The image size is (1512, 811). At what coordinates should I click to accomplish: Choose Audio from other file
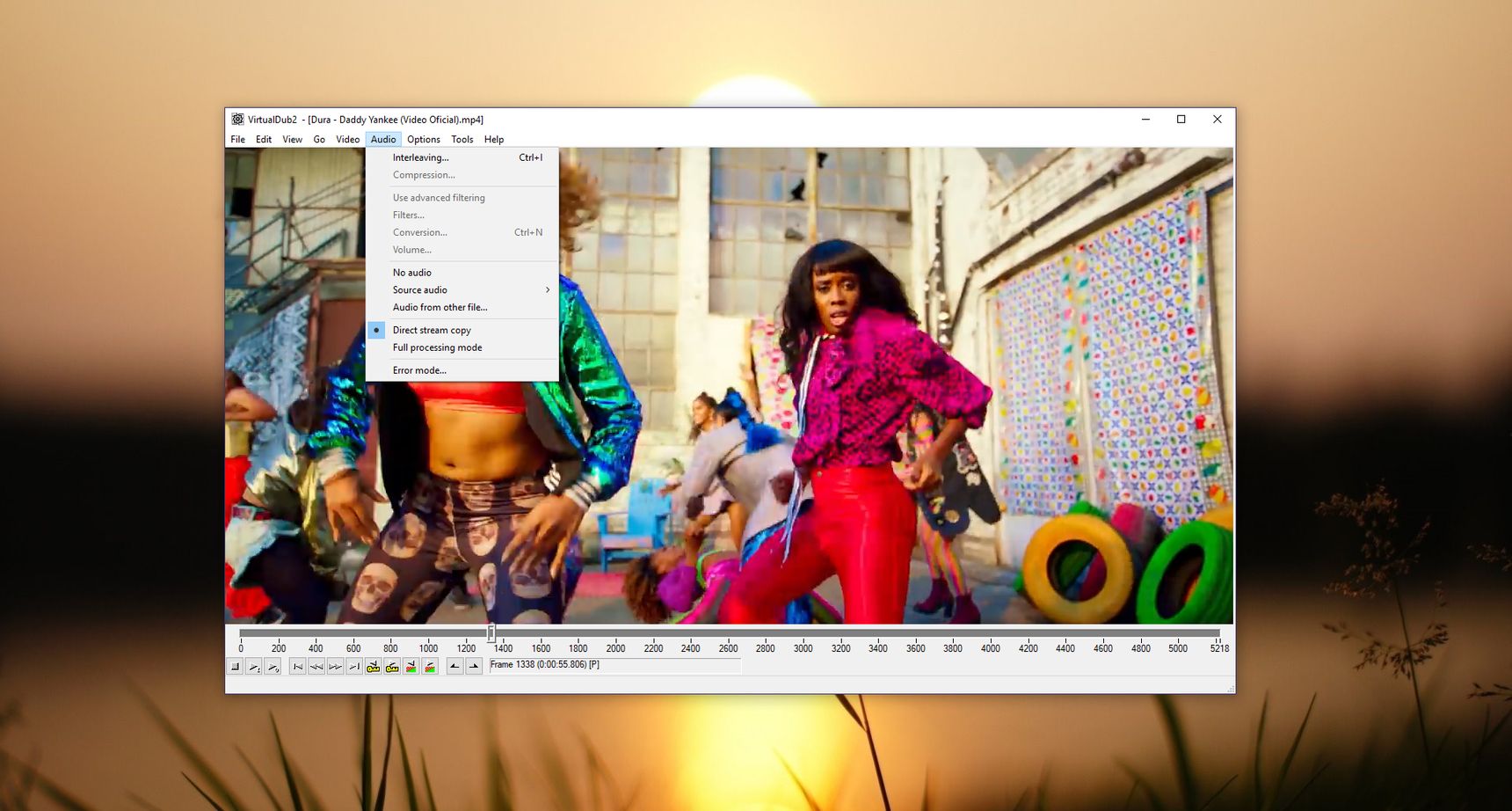click(462, 308)
